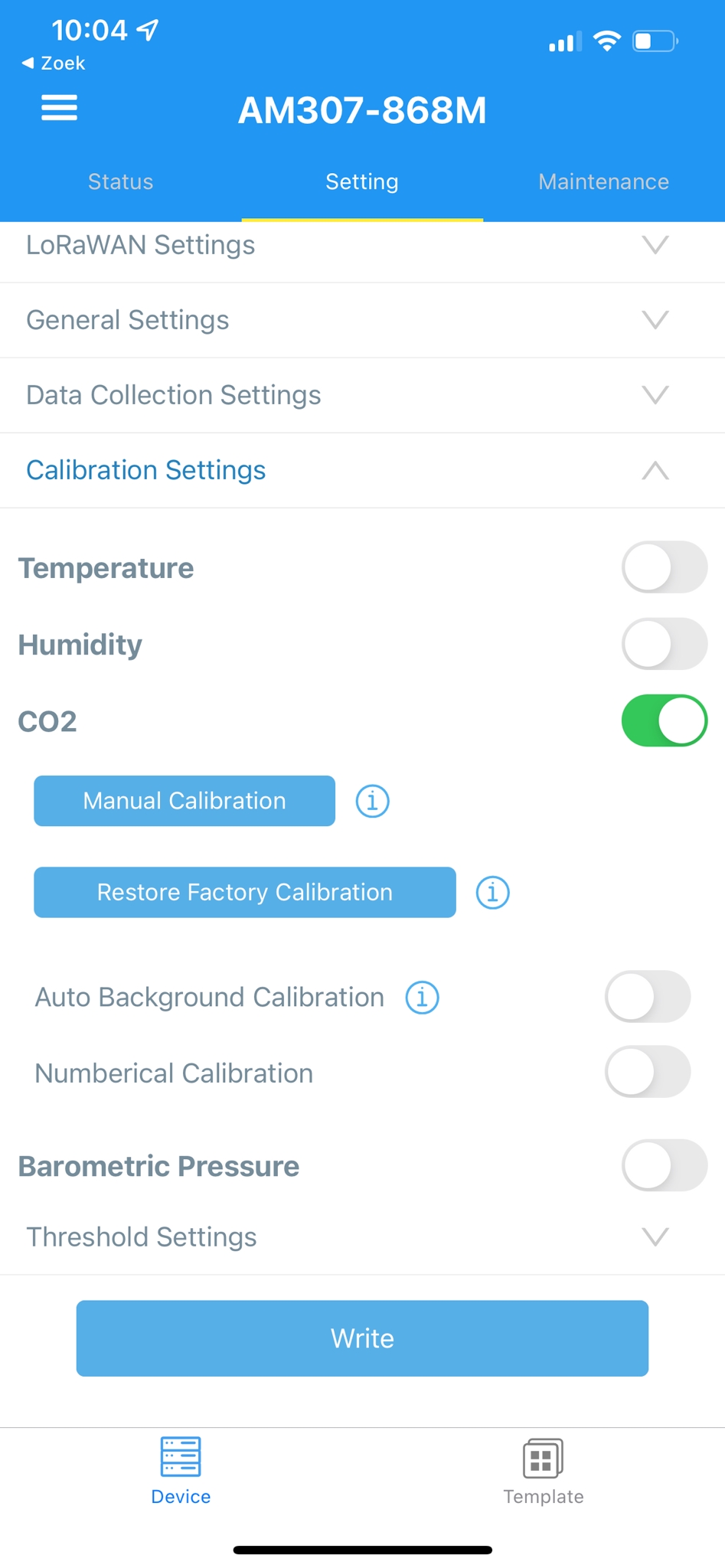Expand the Threshold Settings row

tap(362, 1237)
